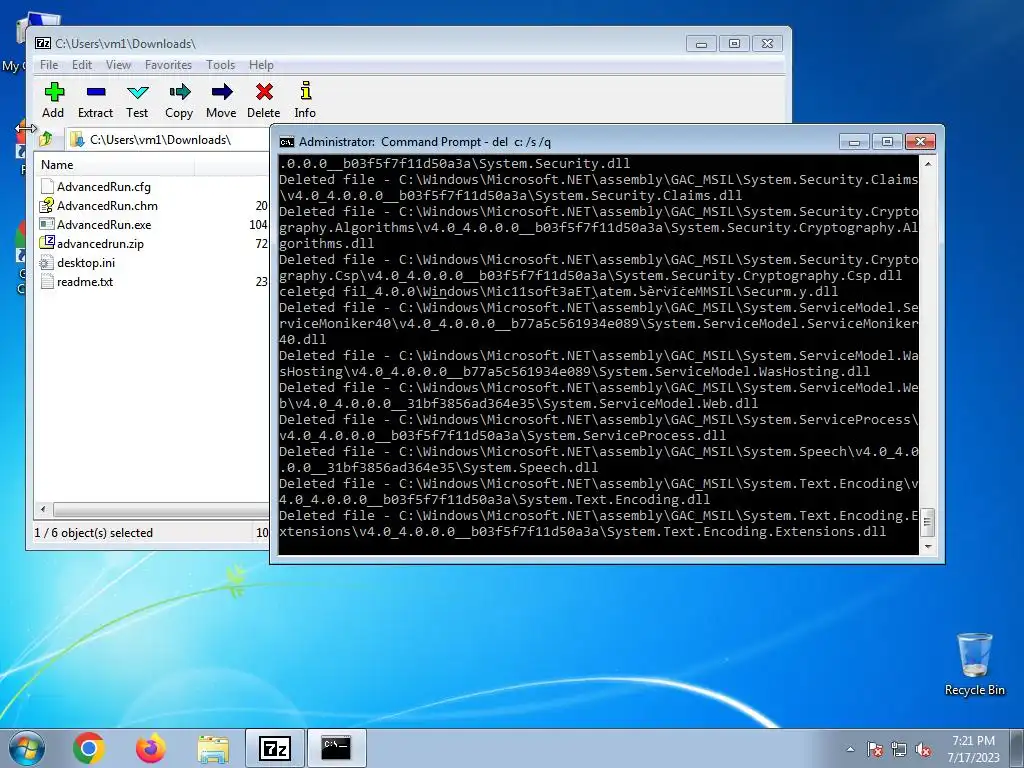Click the AdvancedRun.chm help file icon
Screen dimensions: 1024x768
tap(46, 205)
